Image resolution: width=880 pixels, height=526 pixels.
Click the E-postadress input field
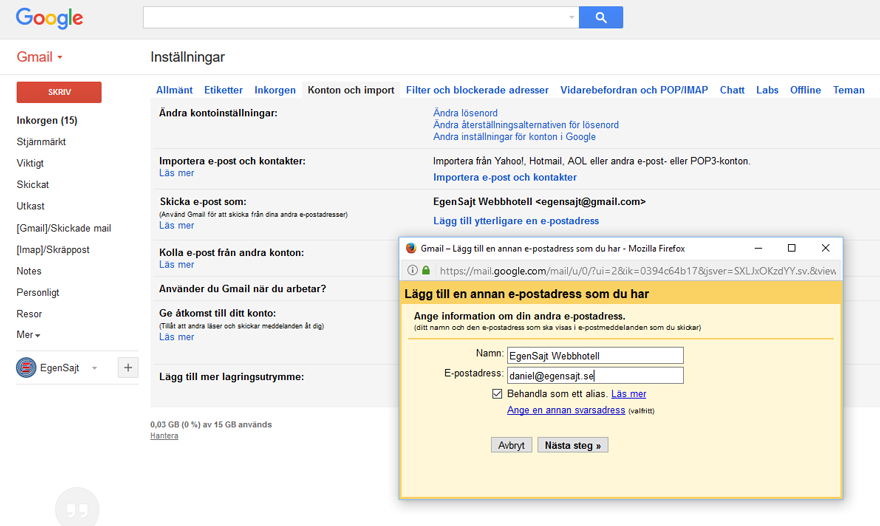[x=595, y=376]
